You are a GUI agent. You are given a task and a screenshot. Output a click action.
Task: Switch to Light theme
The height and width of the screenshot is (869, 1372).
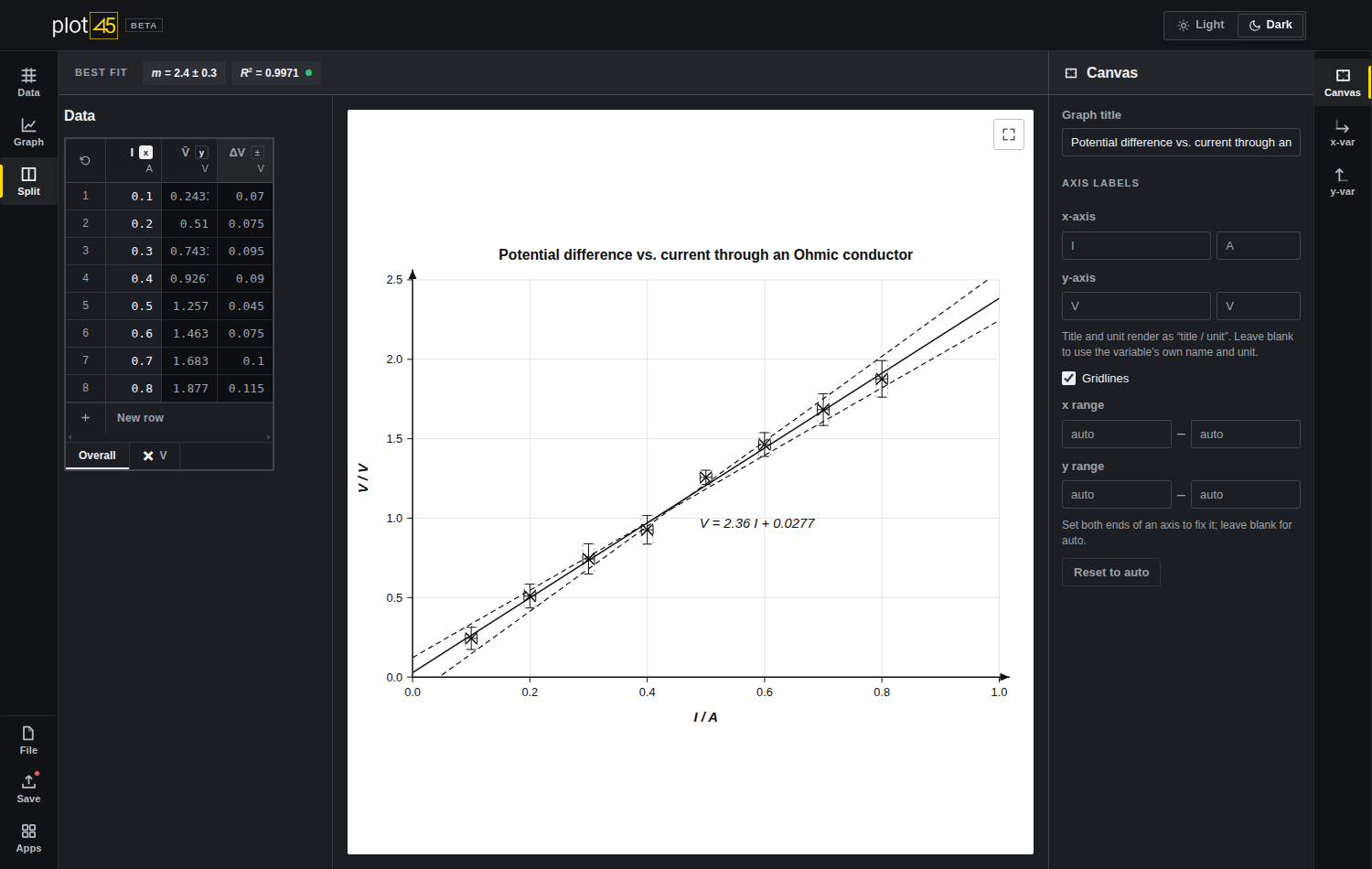[1201, 26]
